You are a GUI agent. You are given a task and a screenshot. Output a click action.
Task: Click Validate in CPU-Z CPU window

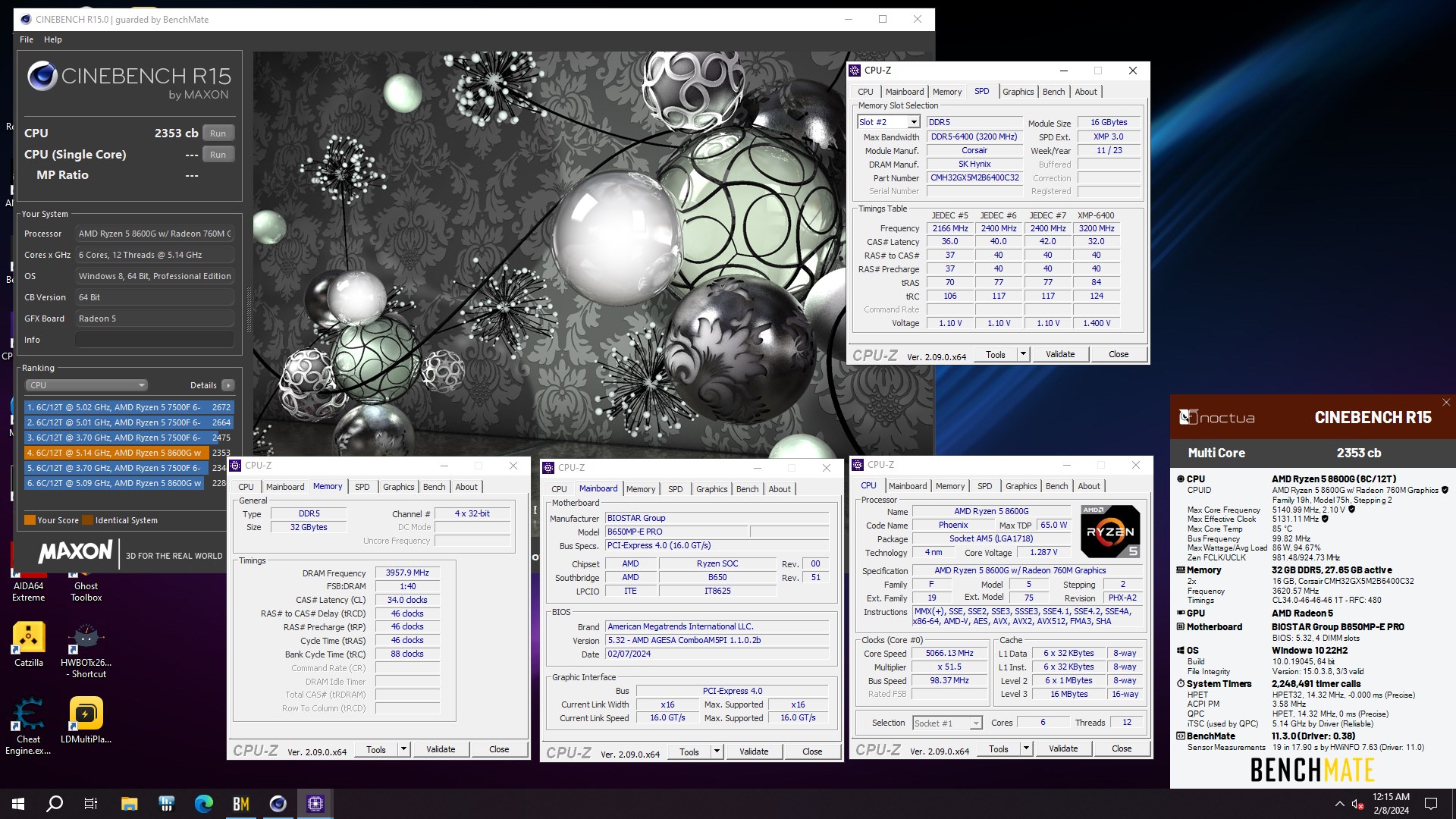point(1063,748)
